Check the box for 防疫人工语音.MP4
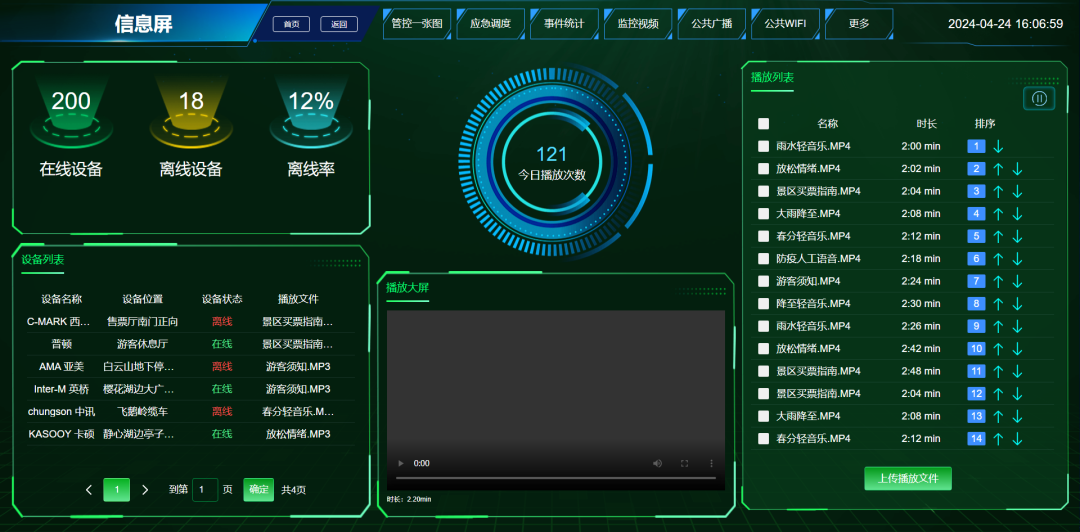This screenshot has height=532, width=1080. coord(764,259)
